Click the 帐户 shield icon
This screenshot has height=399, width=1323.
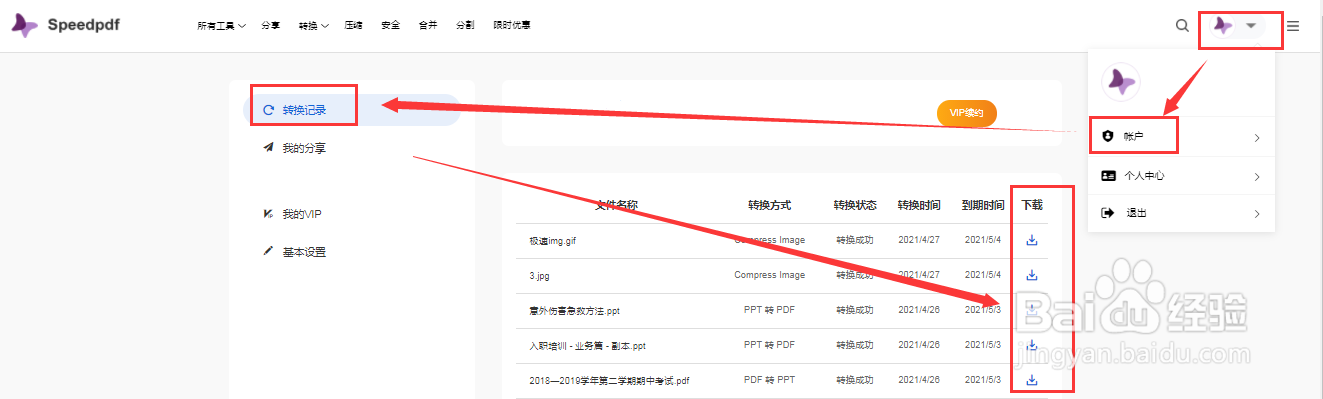point(1107,136)
